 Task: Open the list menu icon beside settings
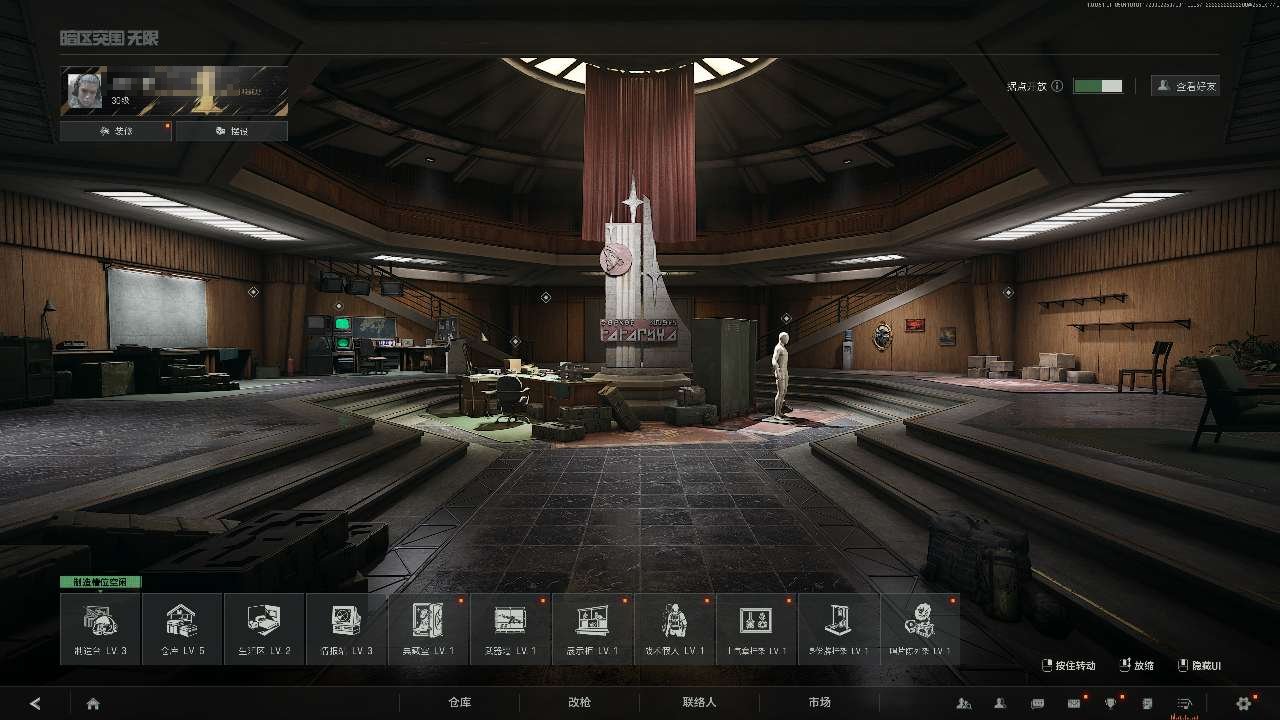click(x=1185, y=703)
